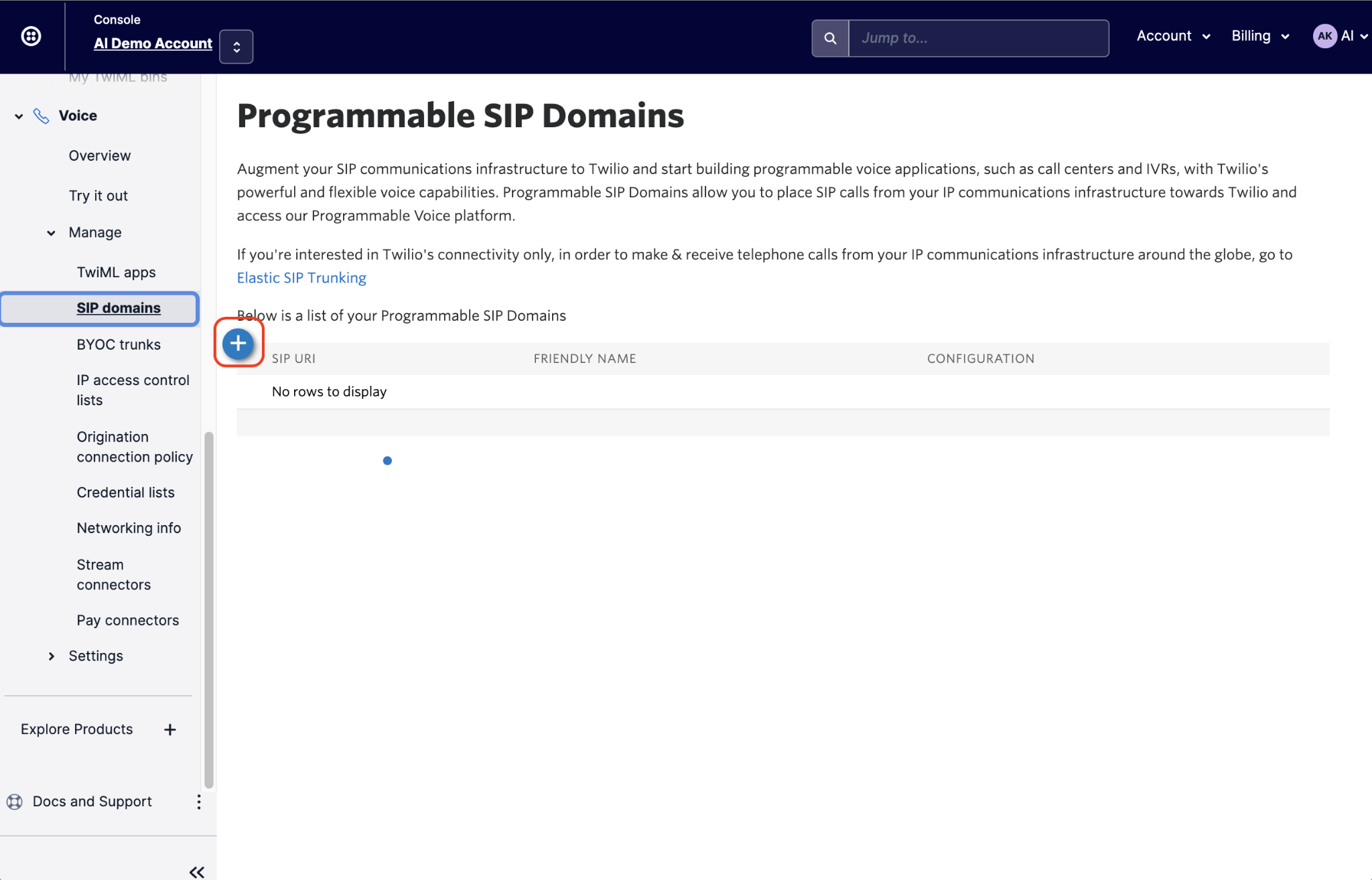Click the Explore Products plus button

pos(169,729)
